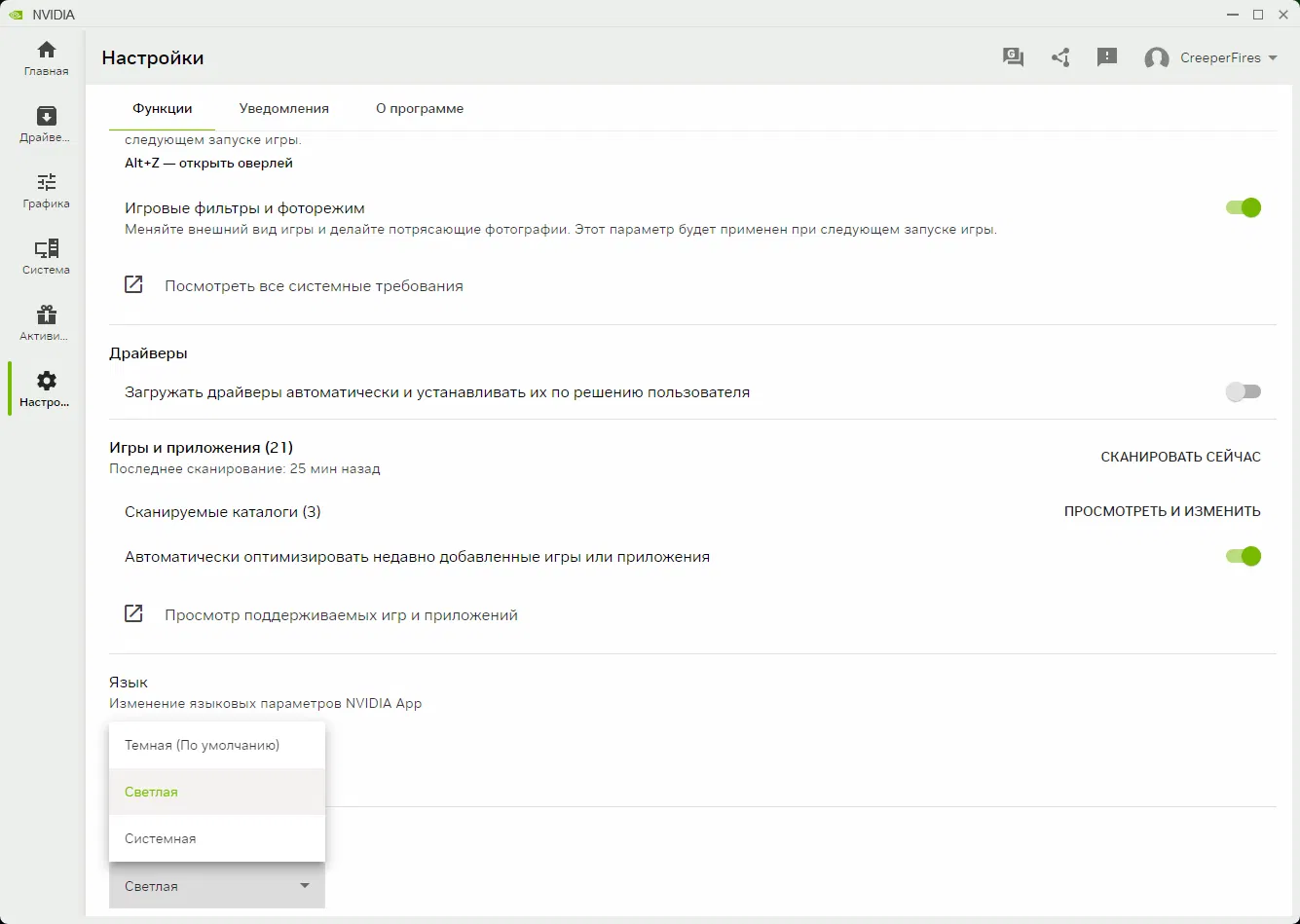Open the Светлая theme combo box

point(217,886)
